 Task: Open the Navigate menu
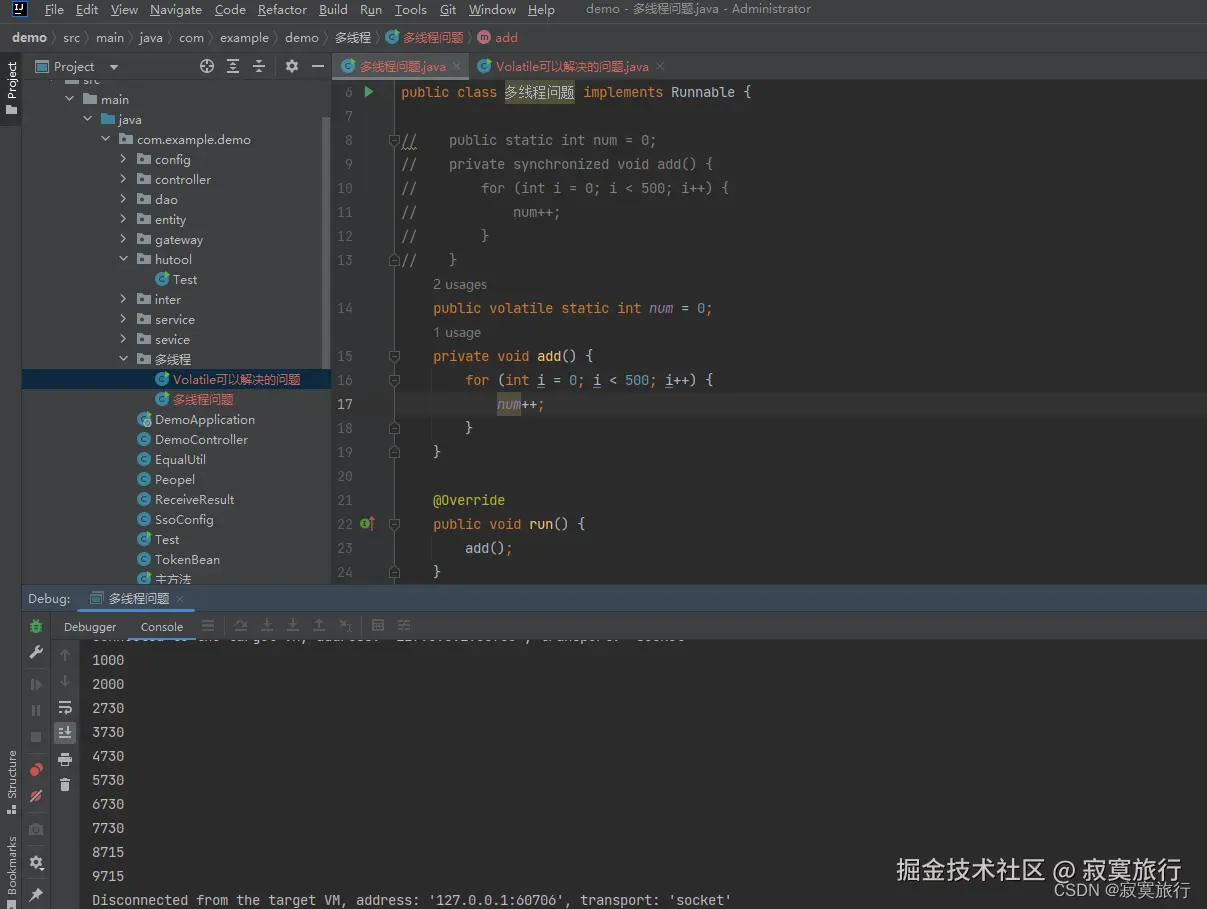176,9
